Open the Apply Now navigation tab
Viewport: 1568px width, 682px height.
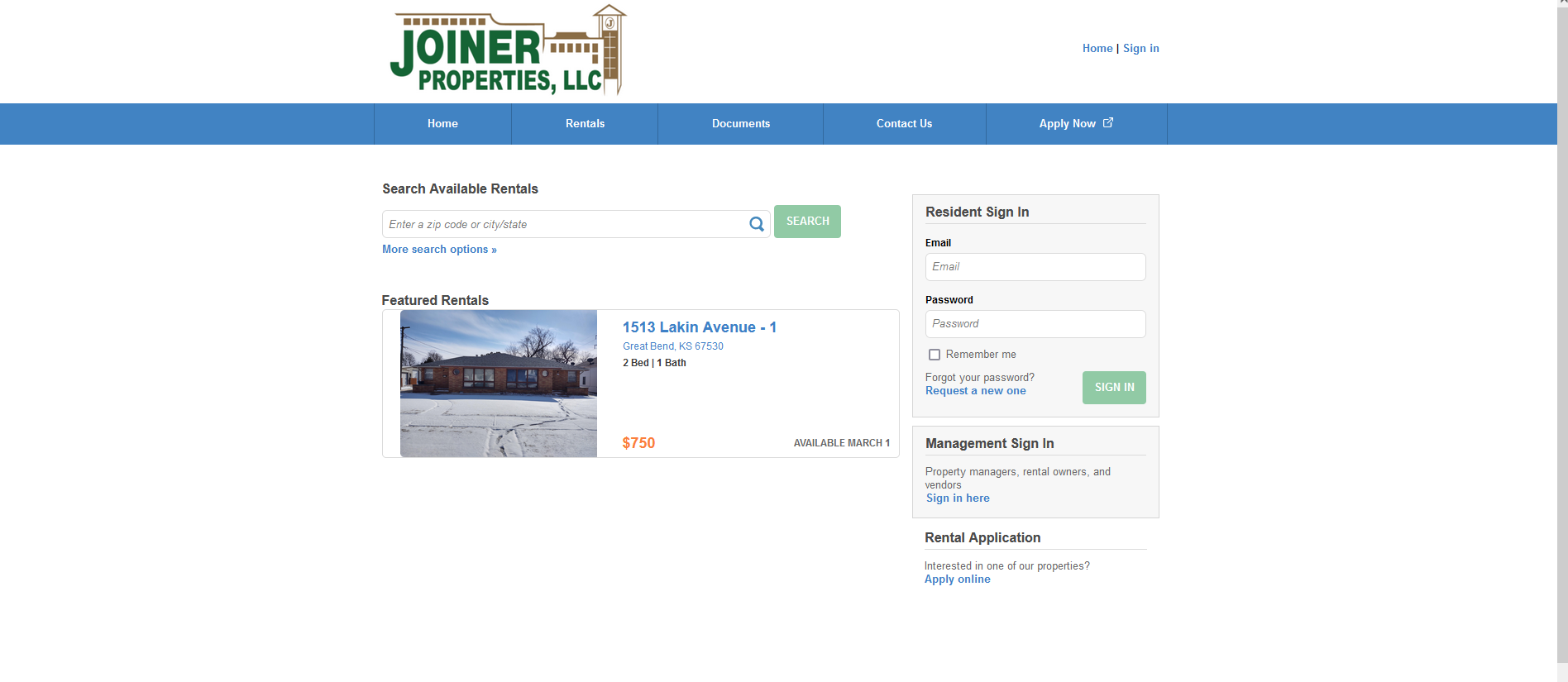pyautogui.click(x=1076, y=124)
